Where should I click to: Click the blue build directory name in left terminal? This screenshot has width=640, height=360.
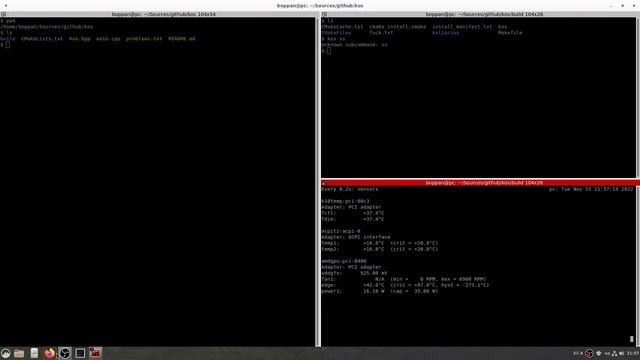click(8, 39)
